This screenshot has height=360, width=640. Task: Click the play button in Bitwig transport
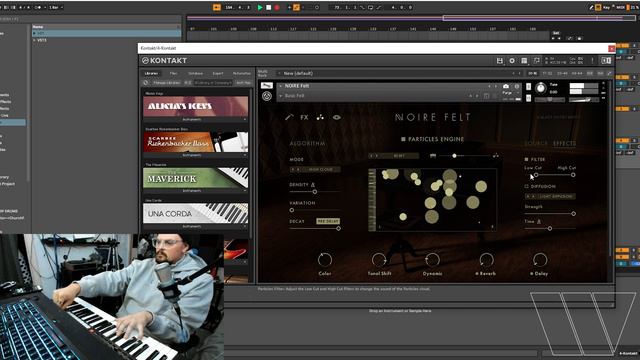click(260, 7)
